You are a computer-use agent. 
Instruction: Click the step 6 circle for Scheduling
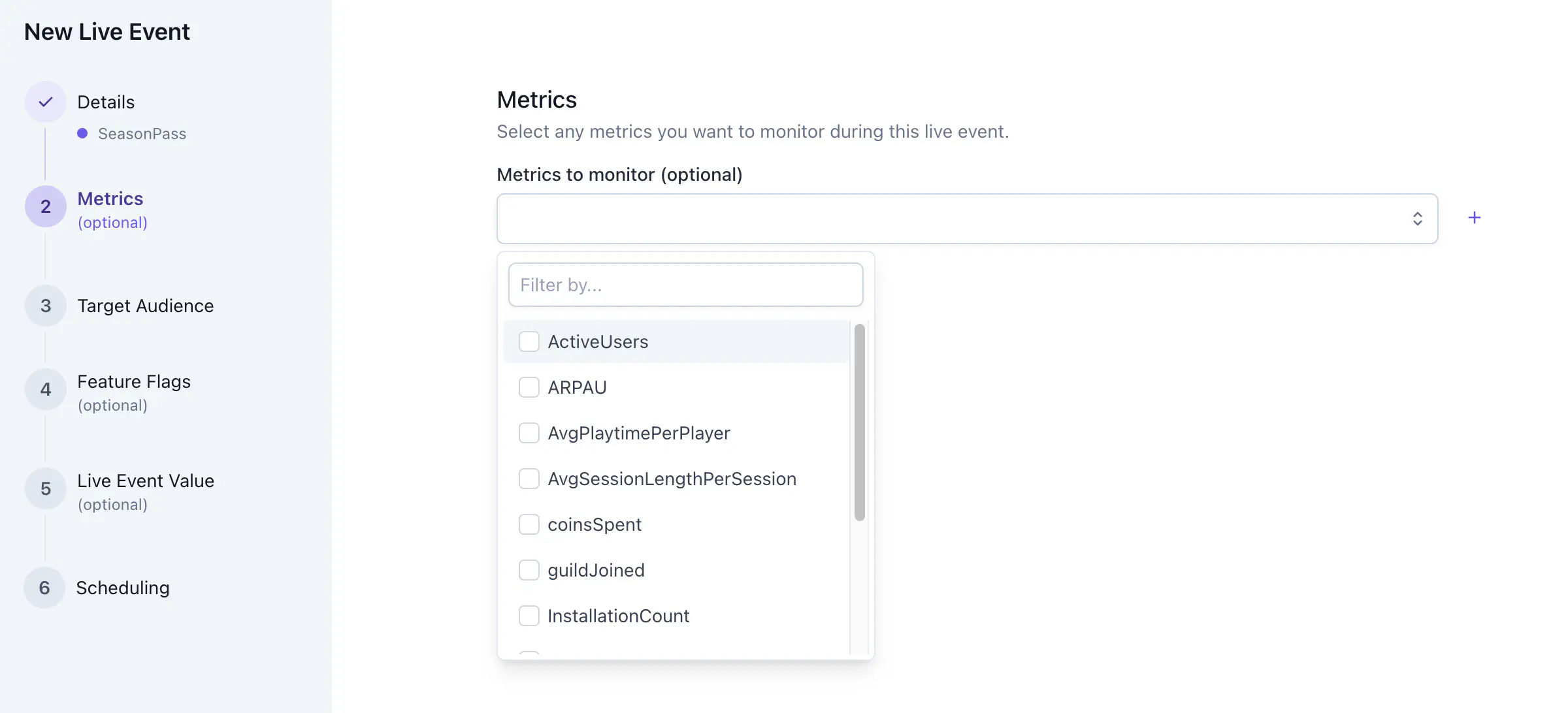44,588
